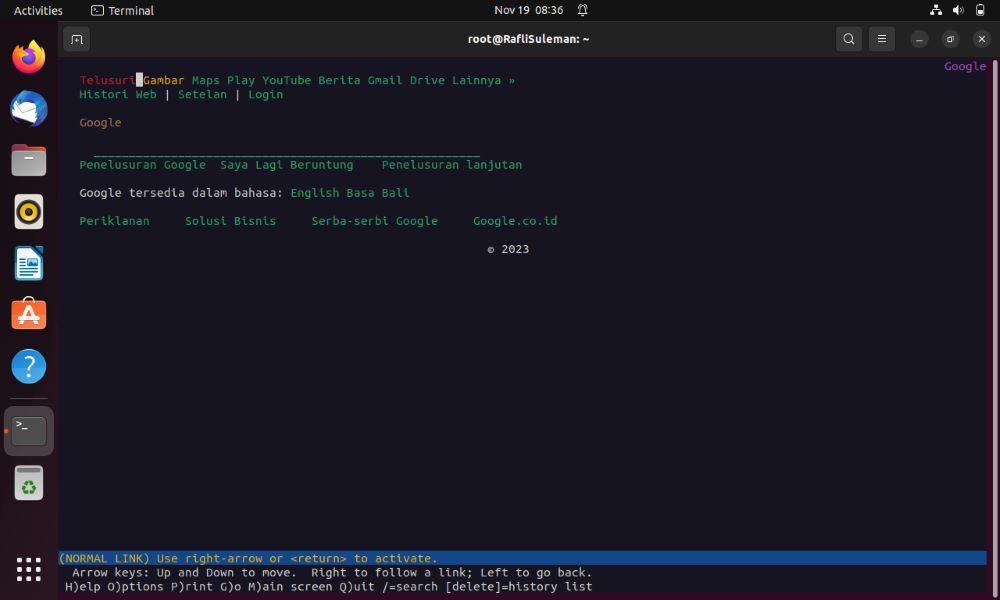Click the Lainnya » link
1000x600 pixels.
(x=483, y=80)
